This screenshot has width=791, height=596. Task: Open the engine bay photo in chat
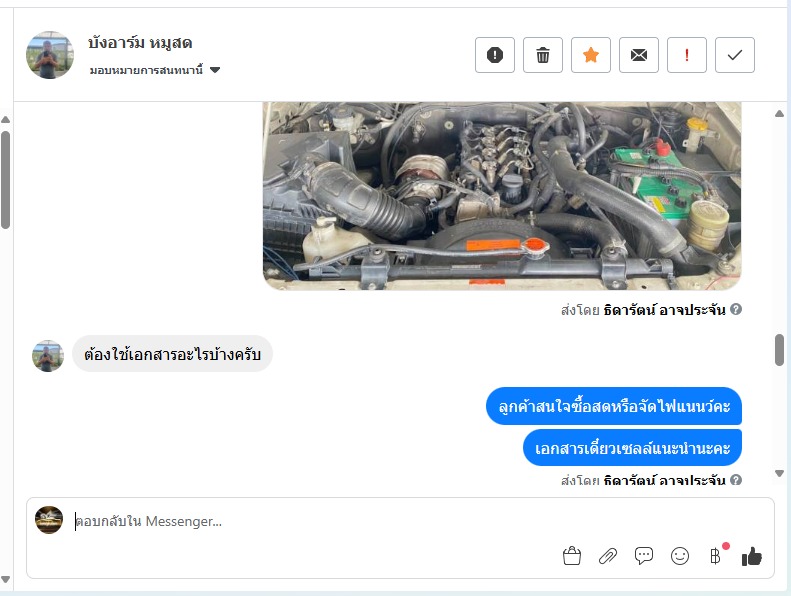502,196
